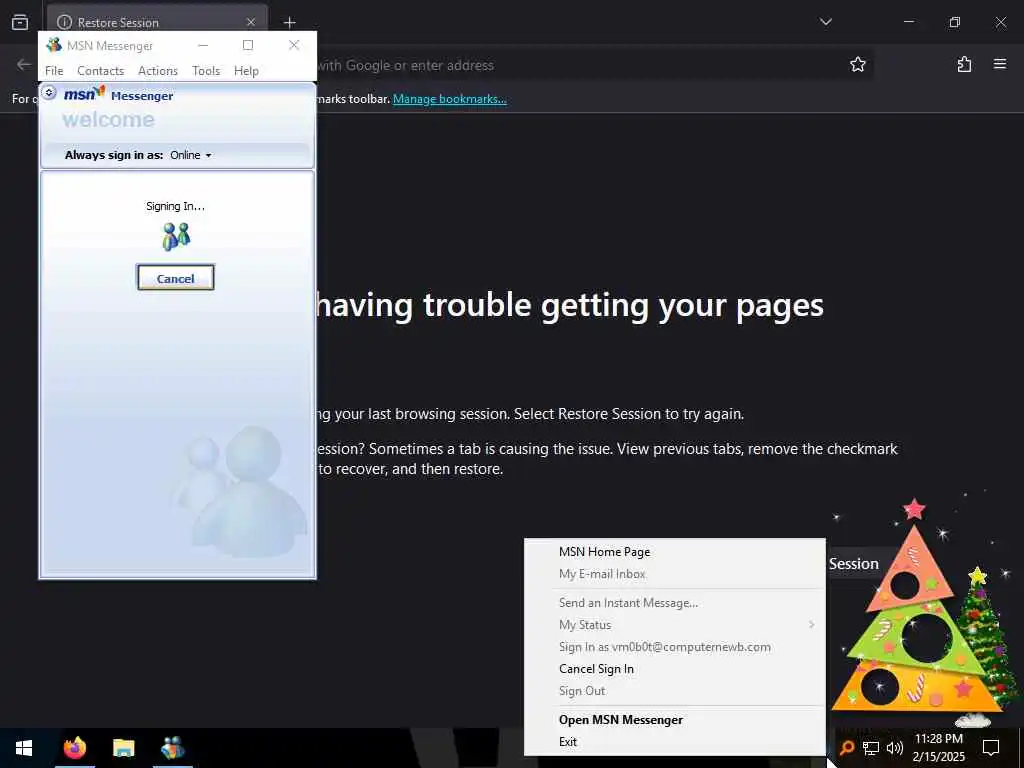Open the Windows Start menu
The image size is (1024, 768).
24,748
